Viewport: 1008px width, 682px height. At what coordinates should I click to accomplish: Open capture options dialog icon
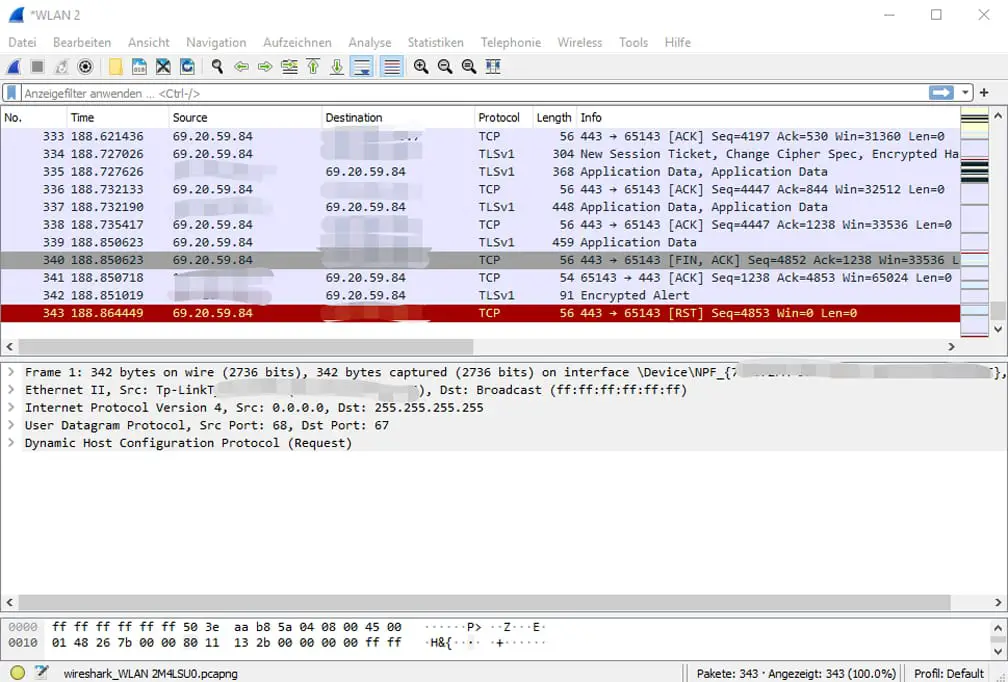(x=85, y=66)
